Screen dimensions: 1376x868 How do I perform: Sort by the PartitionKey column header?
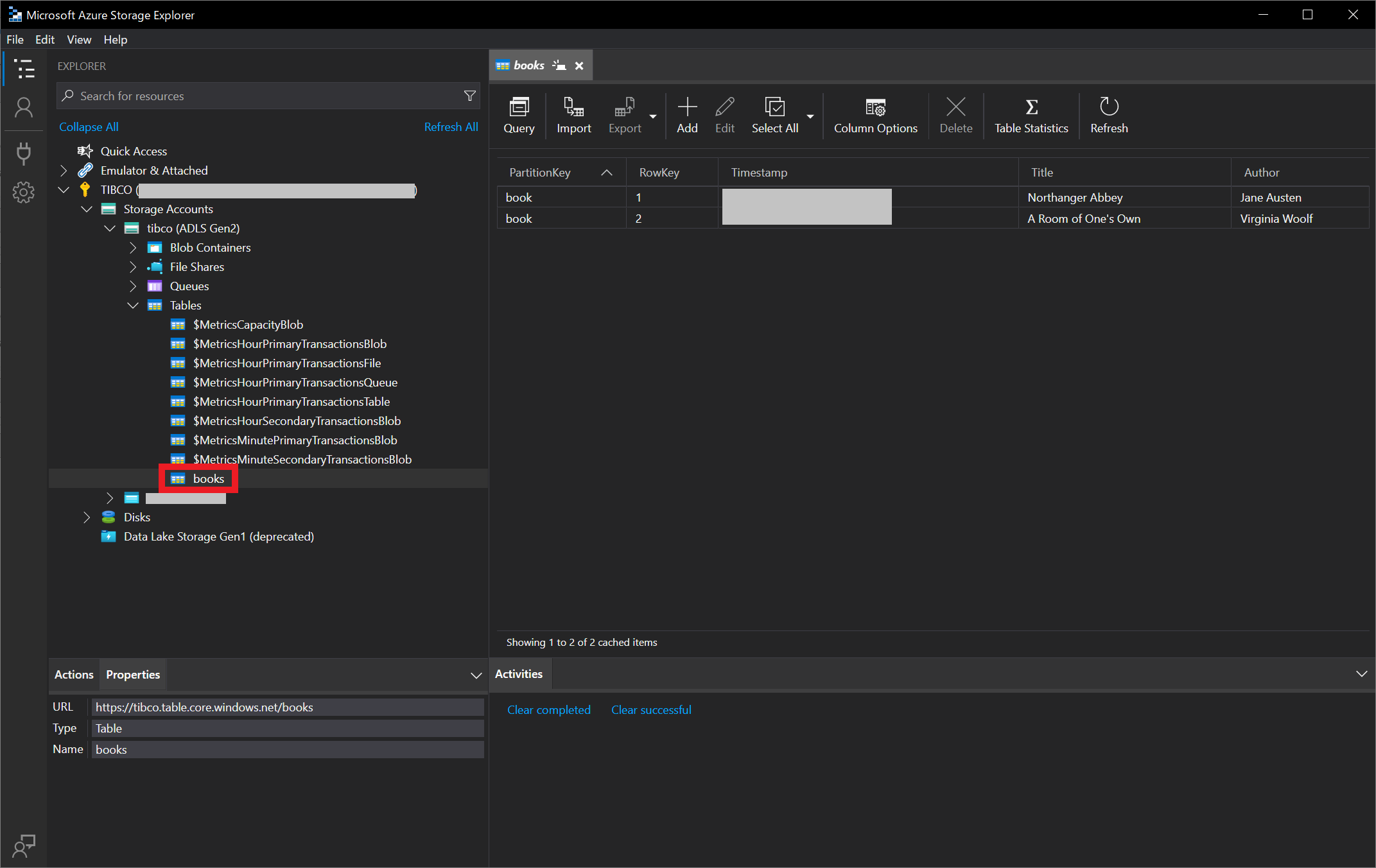point(561,172)
